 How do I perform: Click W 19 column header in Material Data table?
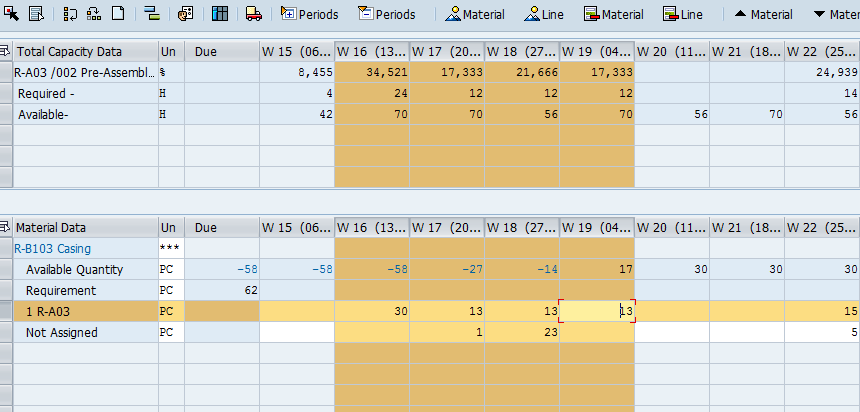pyautogui.click(x=597, y=227)
